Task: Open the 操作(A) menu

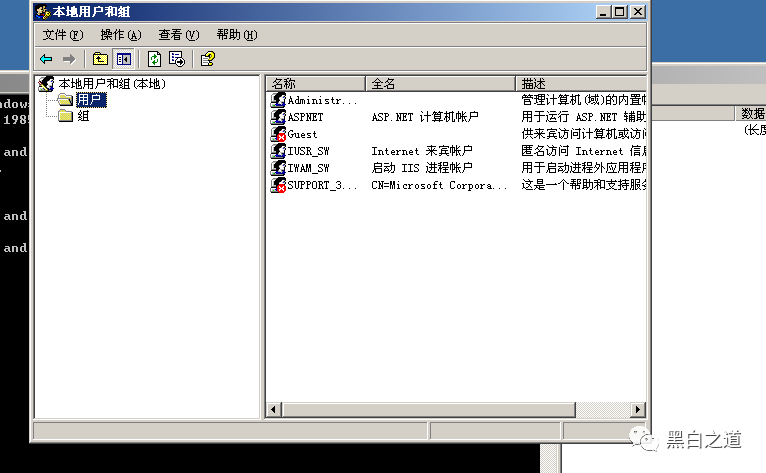Action: click(x=120, y=35)
